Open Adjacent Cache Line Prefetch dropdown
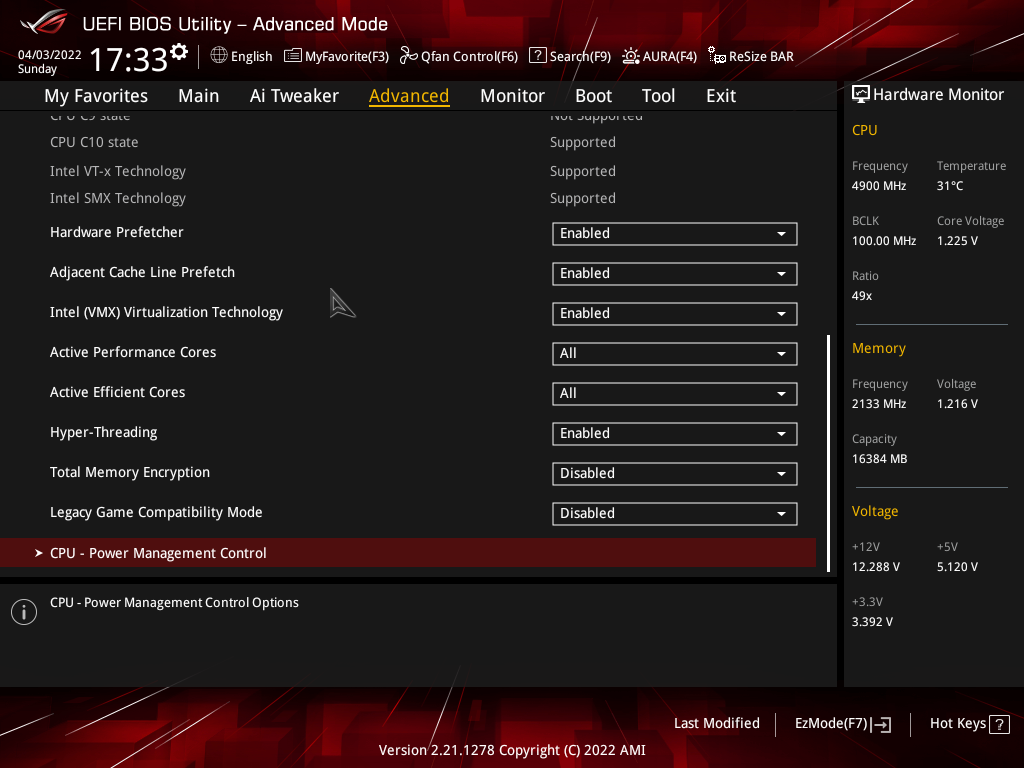The height and width of the screenshot is (768, 1024). [x=675, y=274]
